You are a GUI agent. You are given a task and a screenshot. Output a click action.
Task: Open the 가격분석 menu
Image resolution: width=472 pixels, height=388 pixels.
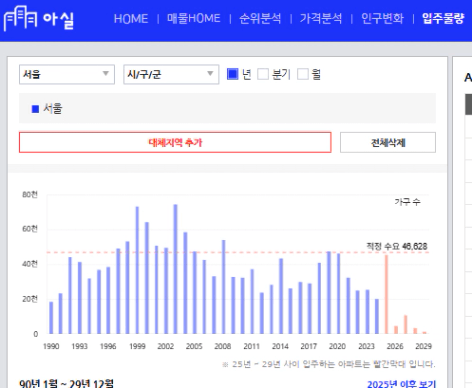(x=321, y=18)
